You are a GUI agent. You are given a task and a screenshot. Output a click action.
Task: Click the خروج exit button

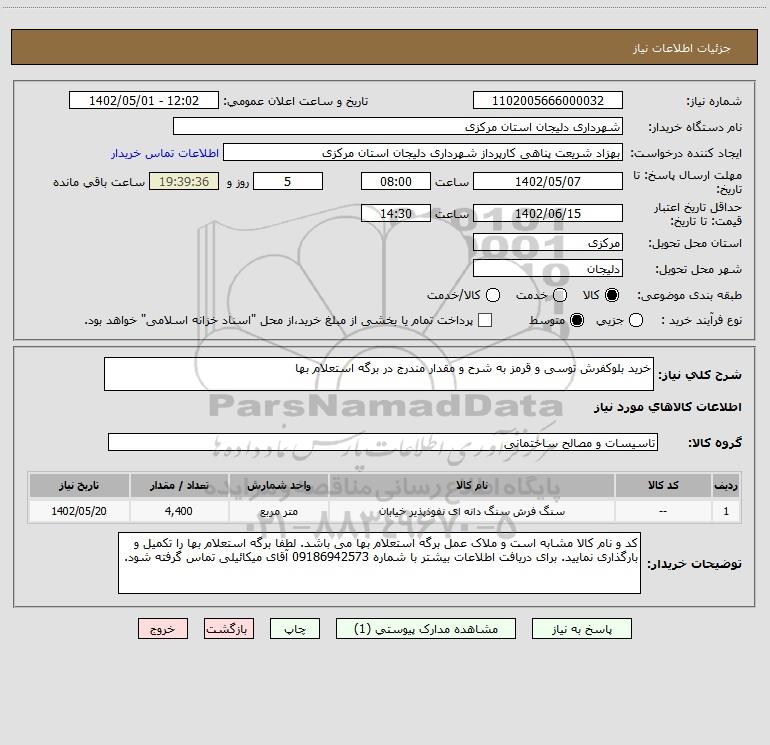coord(163,629)
